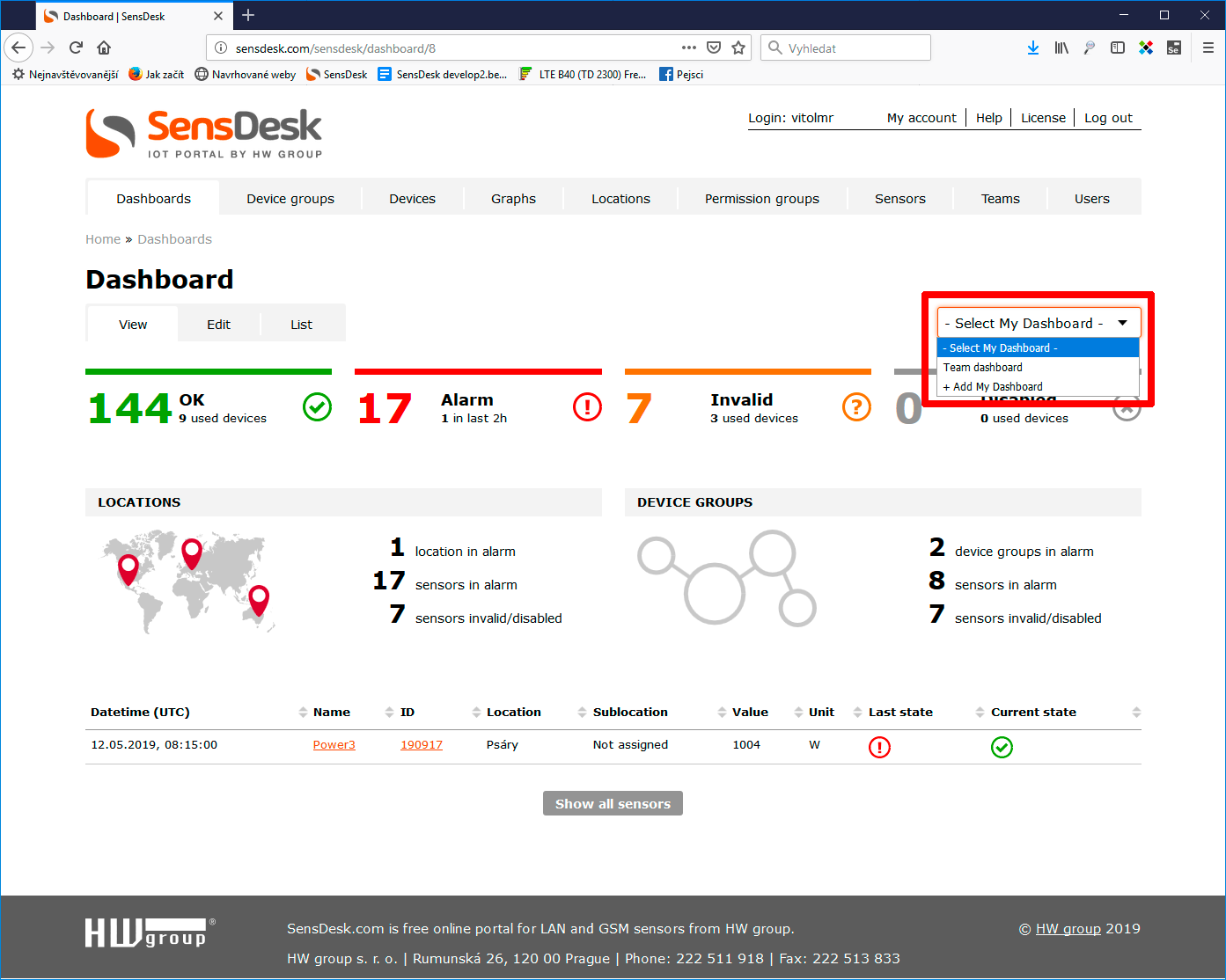The image size is (1226, 980).
Task: Click the HW group footer logo
Action: click(150, 932)
